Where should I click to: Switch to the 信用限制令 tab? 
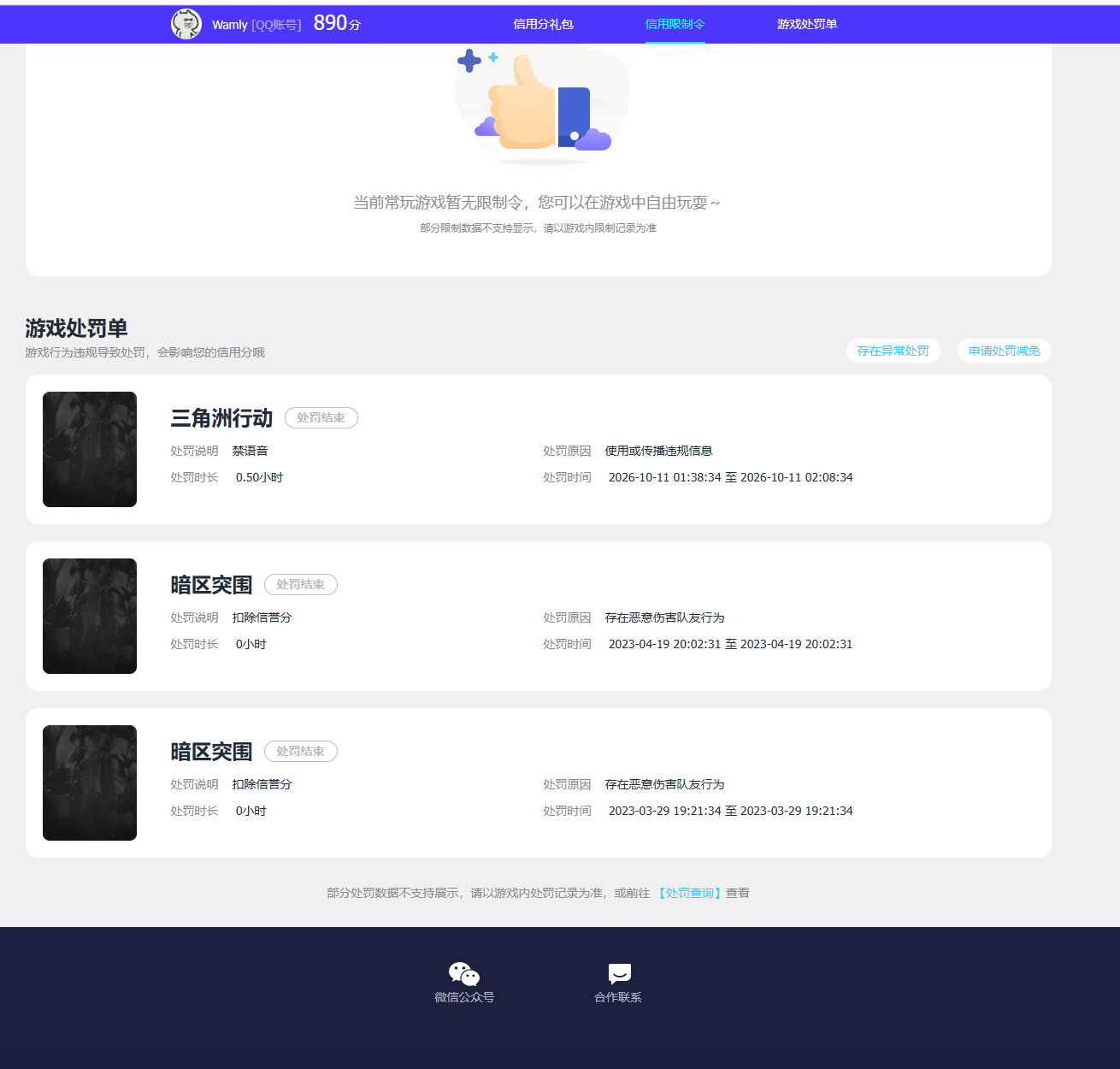tap(675, 24)
